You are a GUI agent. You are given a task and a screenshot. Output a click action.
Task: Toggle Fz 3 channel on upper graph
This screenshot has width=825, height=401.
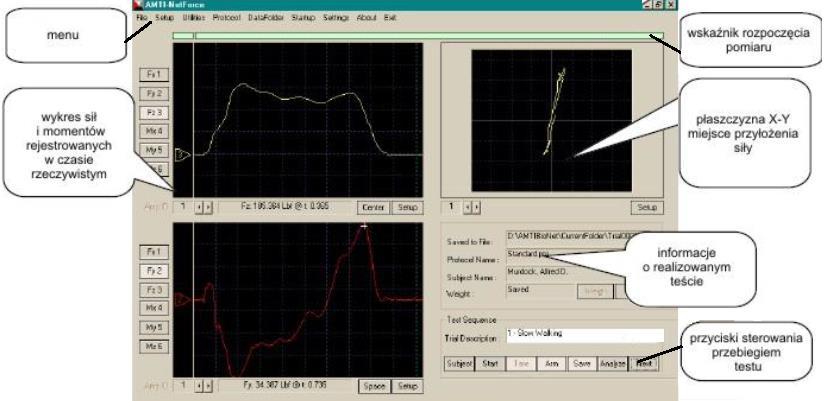click(x=154, y=112)
